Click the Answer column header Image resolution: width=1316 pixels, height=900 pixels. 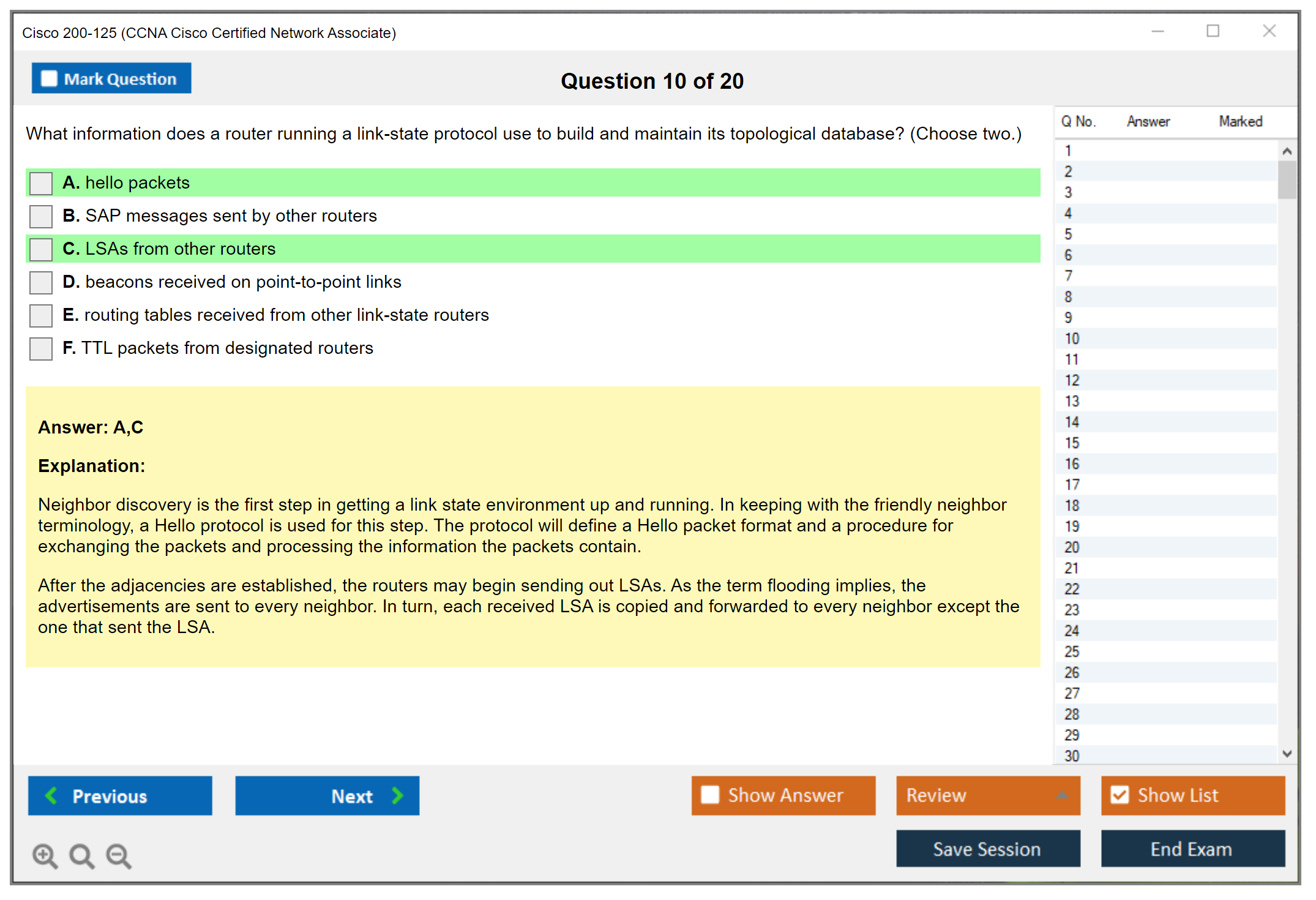[x=1148, y=121]
